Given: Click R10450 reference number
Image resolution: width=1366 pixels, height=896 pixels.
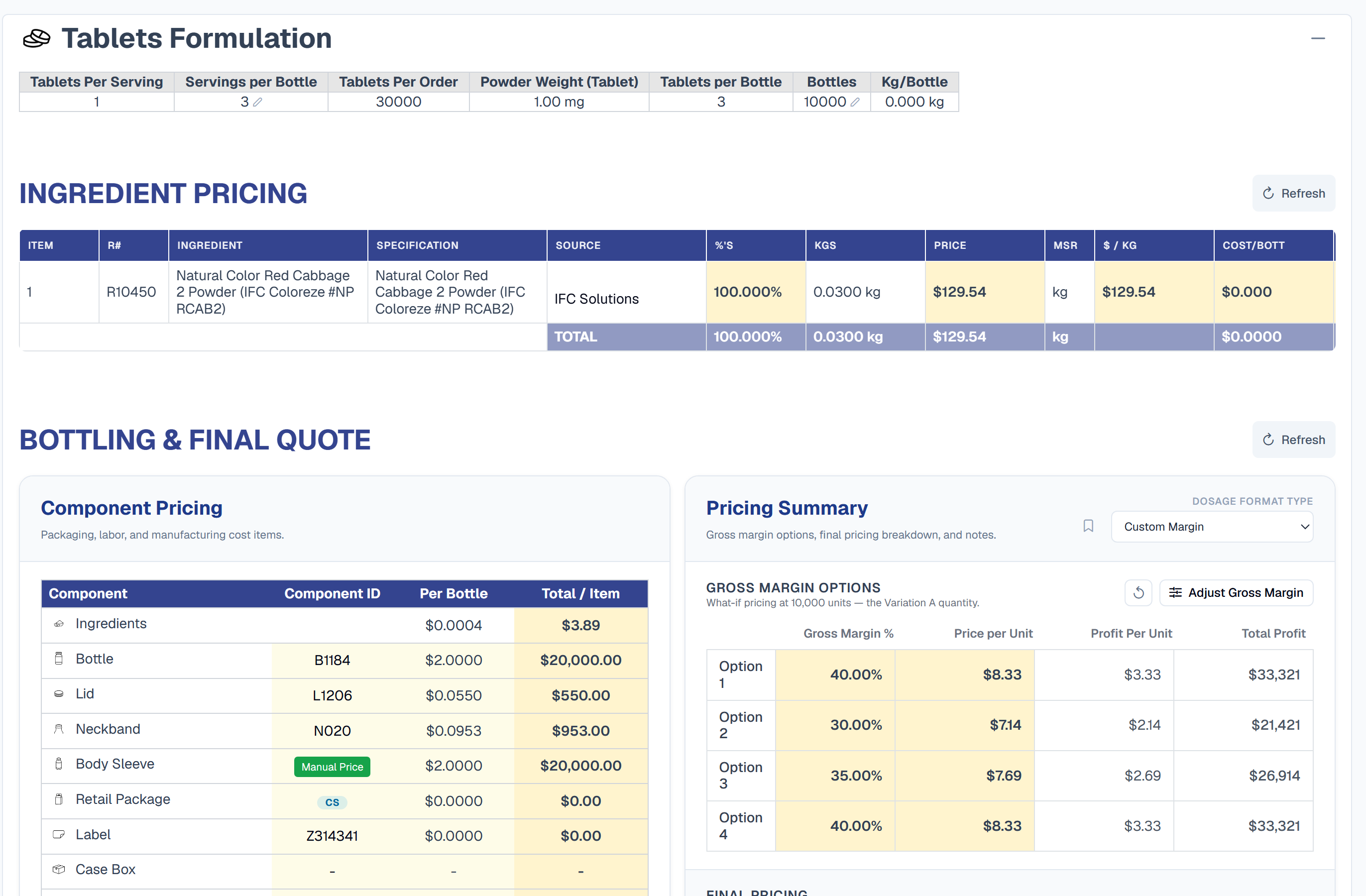Looking at the screenshot, I should [x=131, y=292].
